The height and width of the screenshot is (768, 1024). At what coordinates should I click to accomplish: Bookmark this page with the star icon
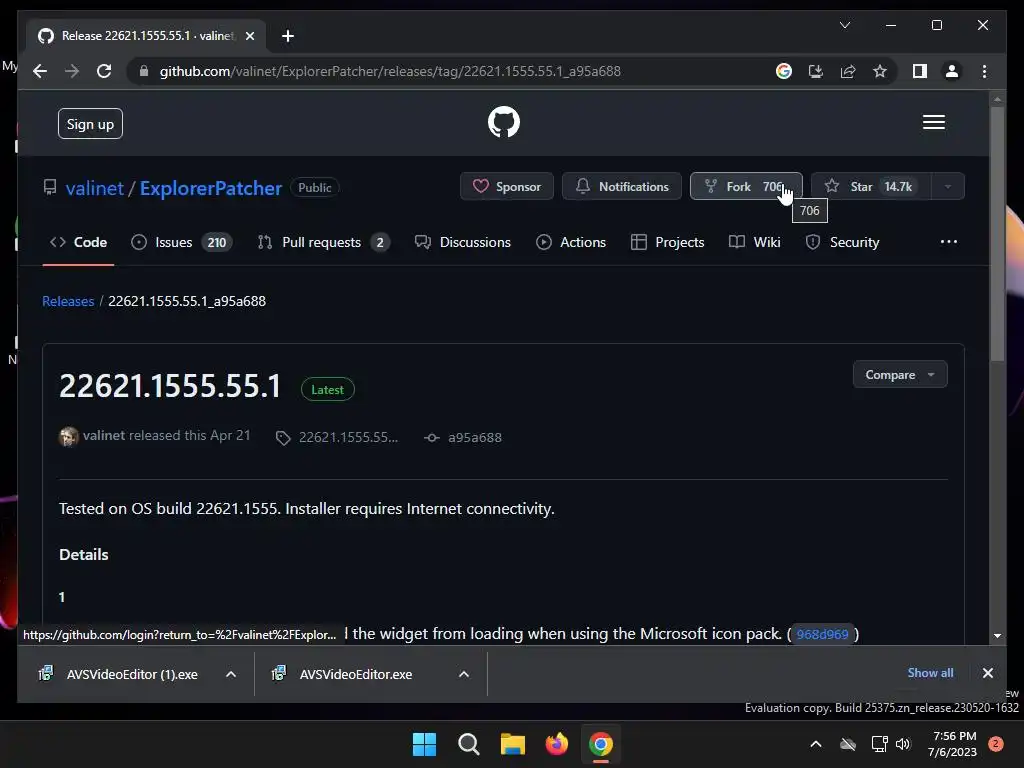click(x=880, y=71)
